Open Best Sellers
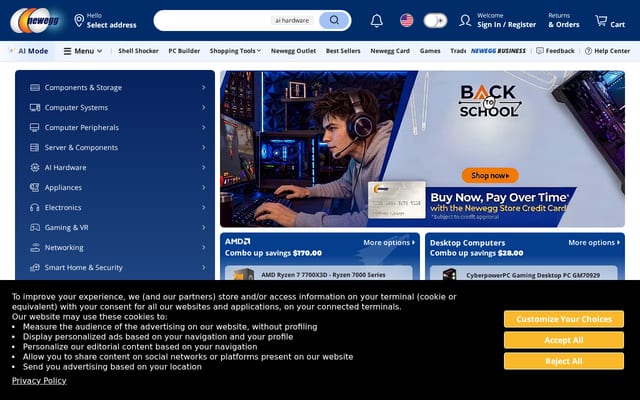This screenshot has width=640, height=400. 343,51
